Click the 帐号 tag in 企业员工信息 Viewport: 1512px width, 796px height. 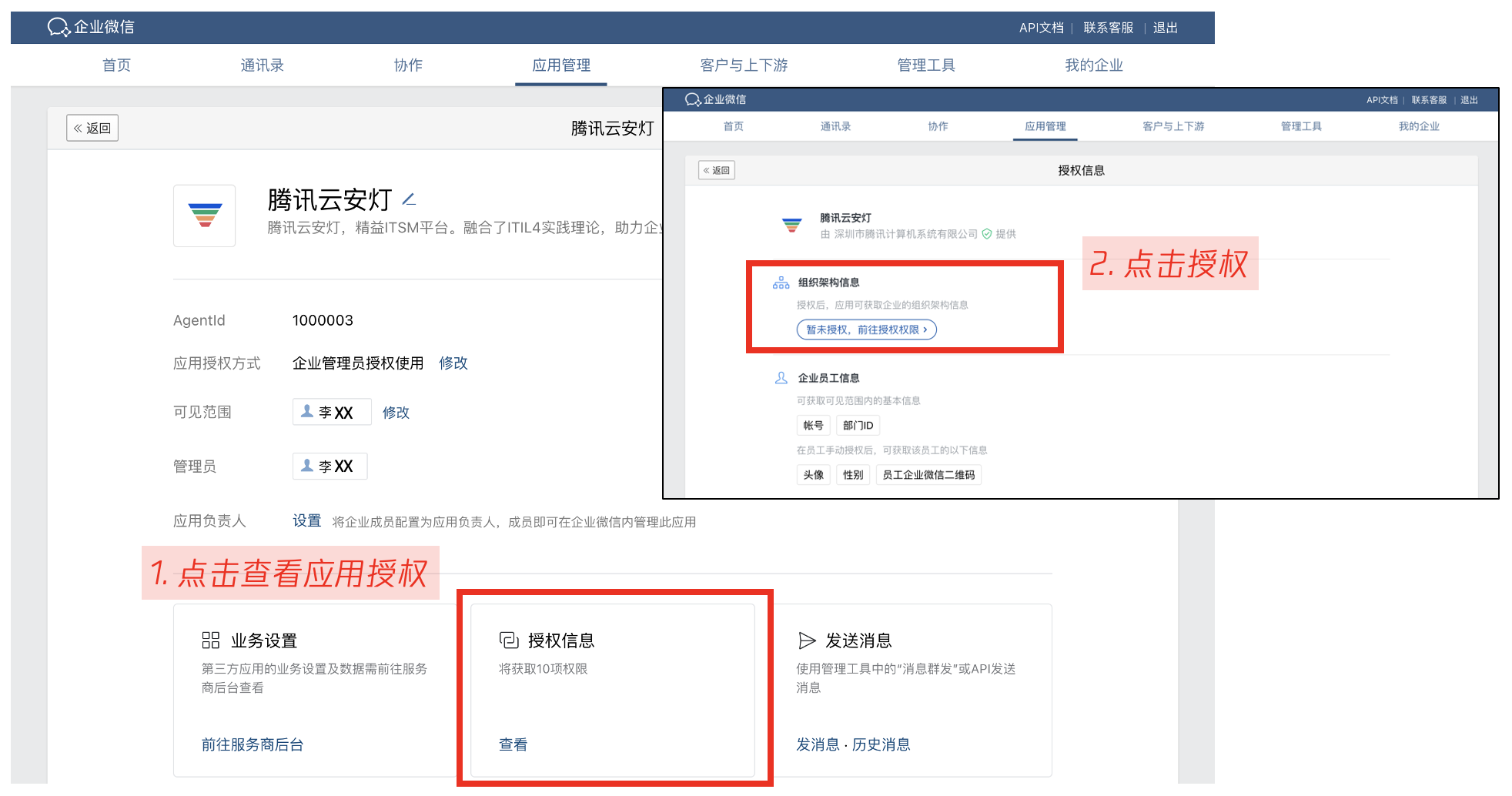point(813,425)
